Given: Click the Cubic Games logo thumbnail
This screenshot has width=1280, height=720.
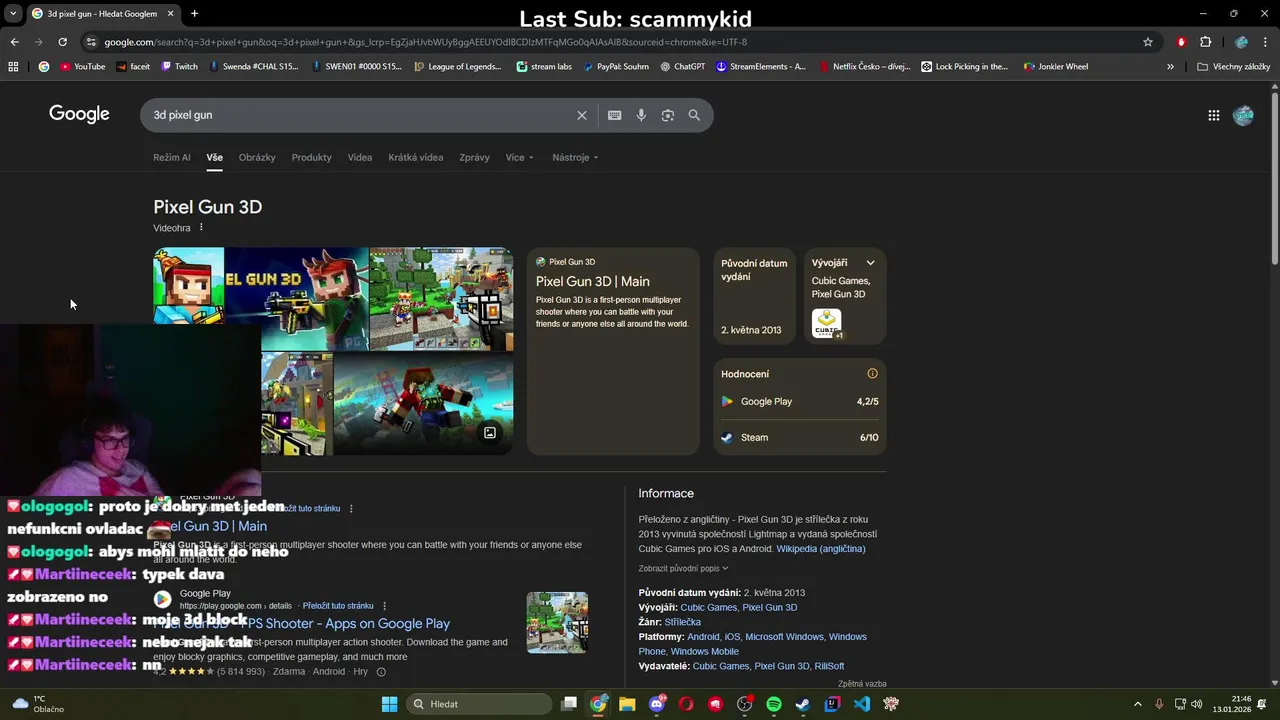Looking at the screenshot, I should click(x=826, y=323).
